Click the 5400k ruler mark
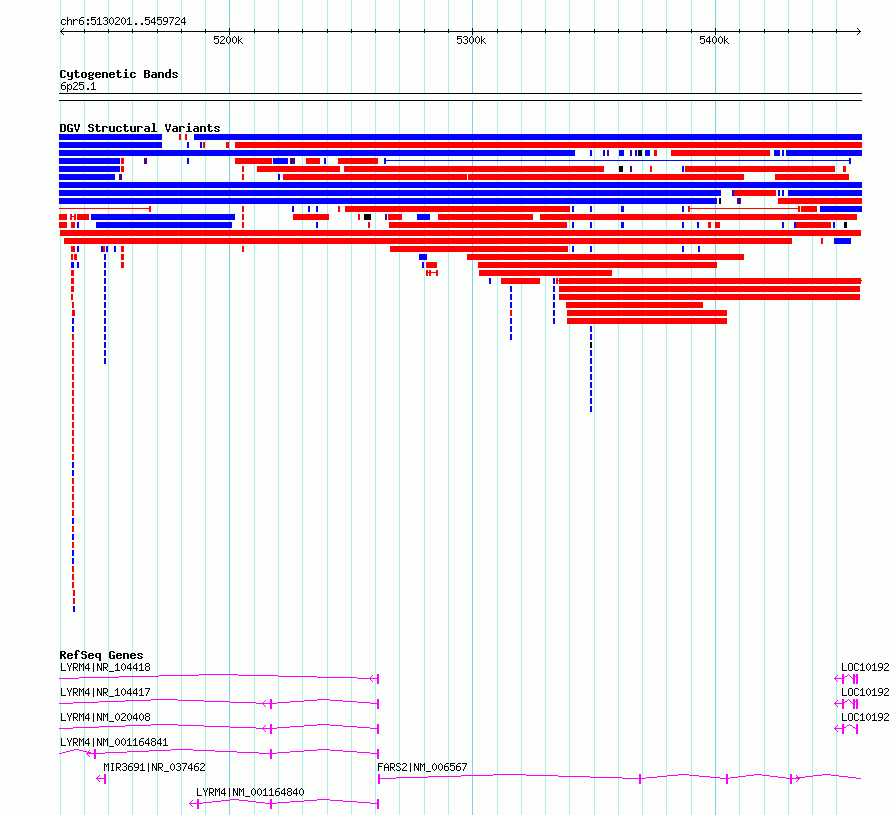This screenshot has width=890, height=815. 714,40
